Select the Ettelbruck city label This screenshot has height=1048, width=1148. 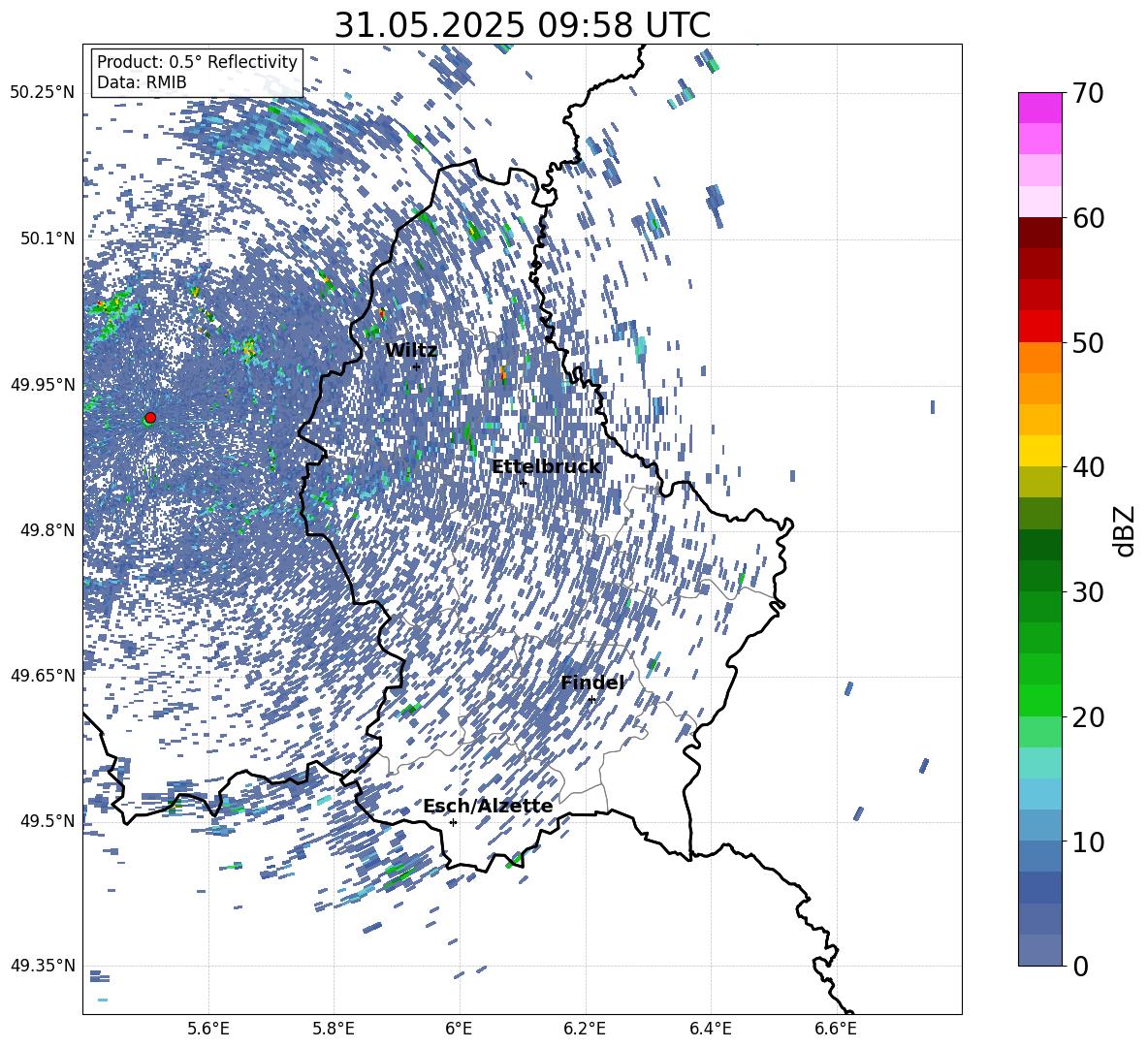click(546, 466)
